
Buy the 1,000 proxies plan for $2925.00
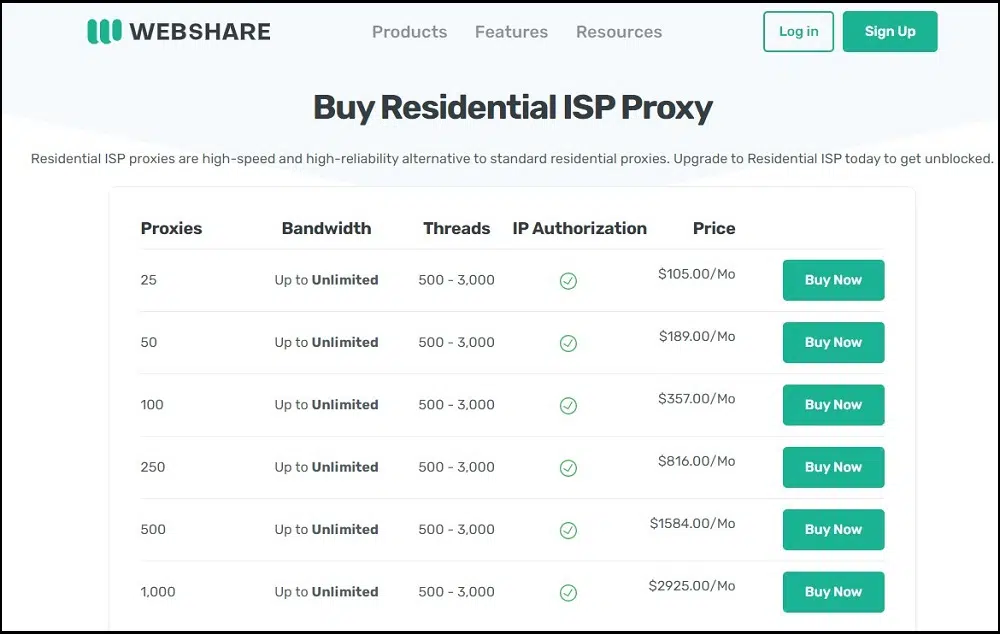coord(833,592)
